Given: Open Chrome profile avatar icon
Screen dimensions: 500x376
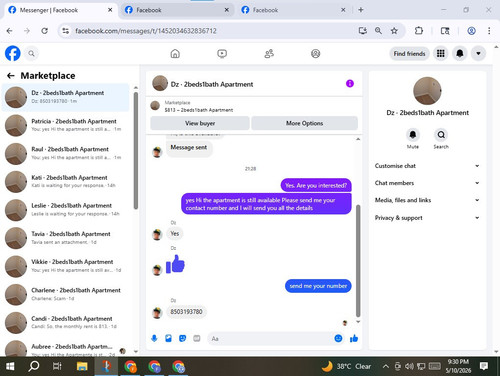Looking at the screenshot, I should pyautogui.click(x=471, y=31).
